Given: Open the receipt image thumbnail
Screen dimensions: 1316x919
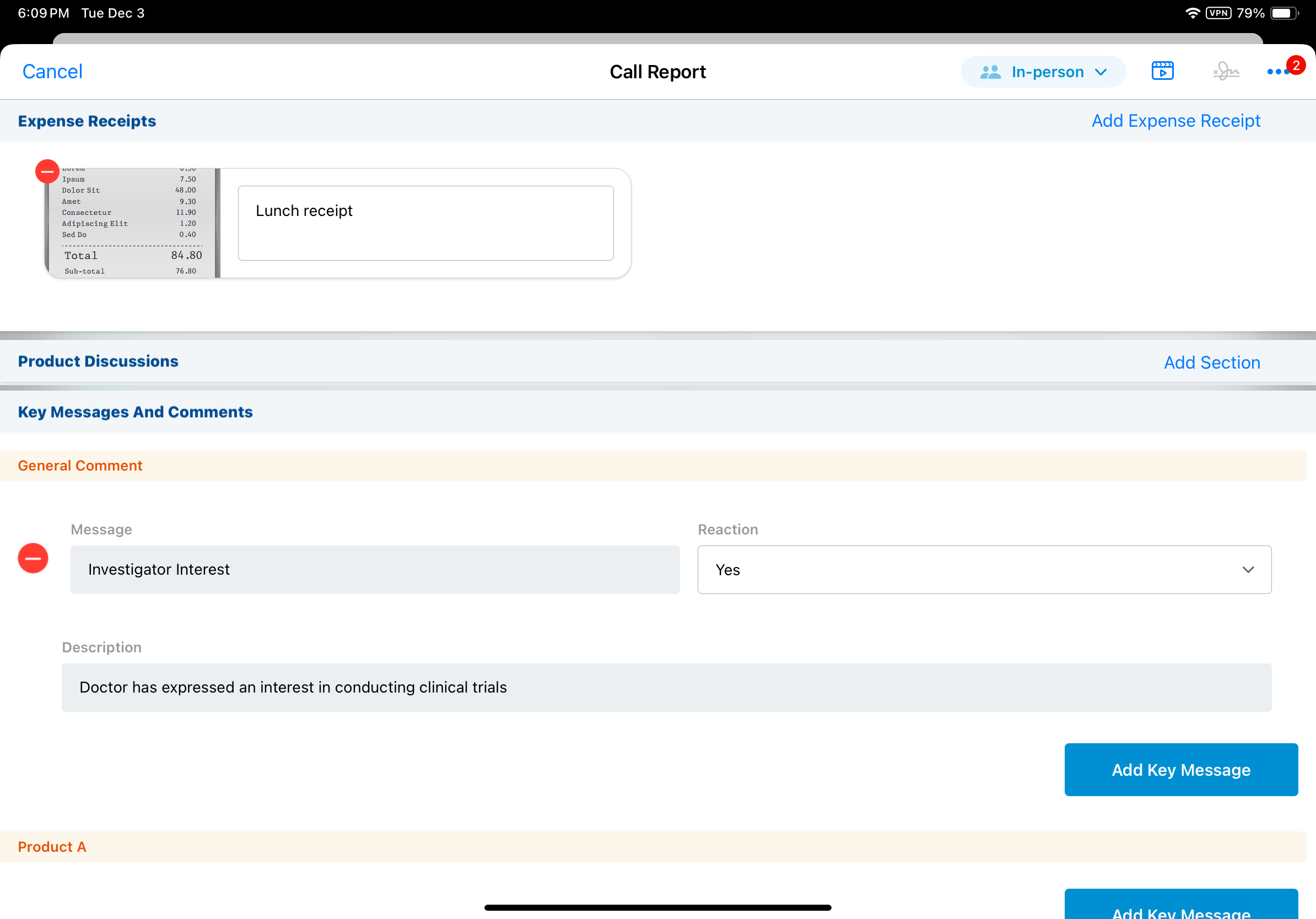Looking at the screenshot, I should [132, 224].
